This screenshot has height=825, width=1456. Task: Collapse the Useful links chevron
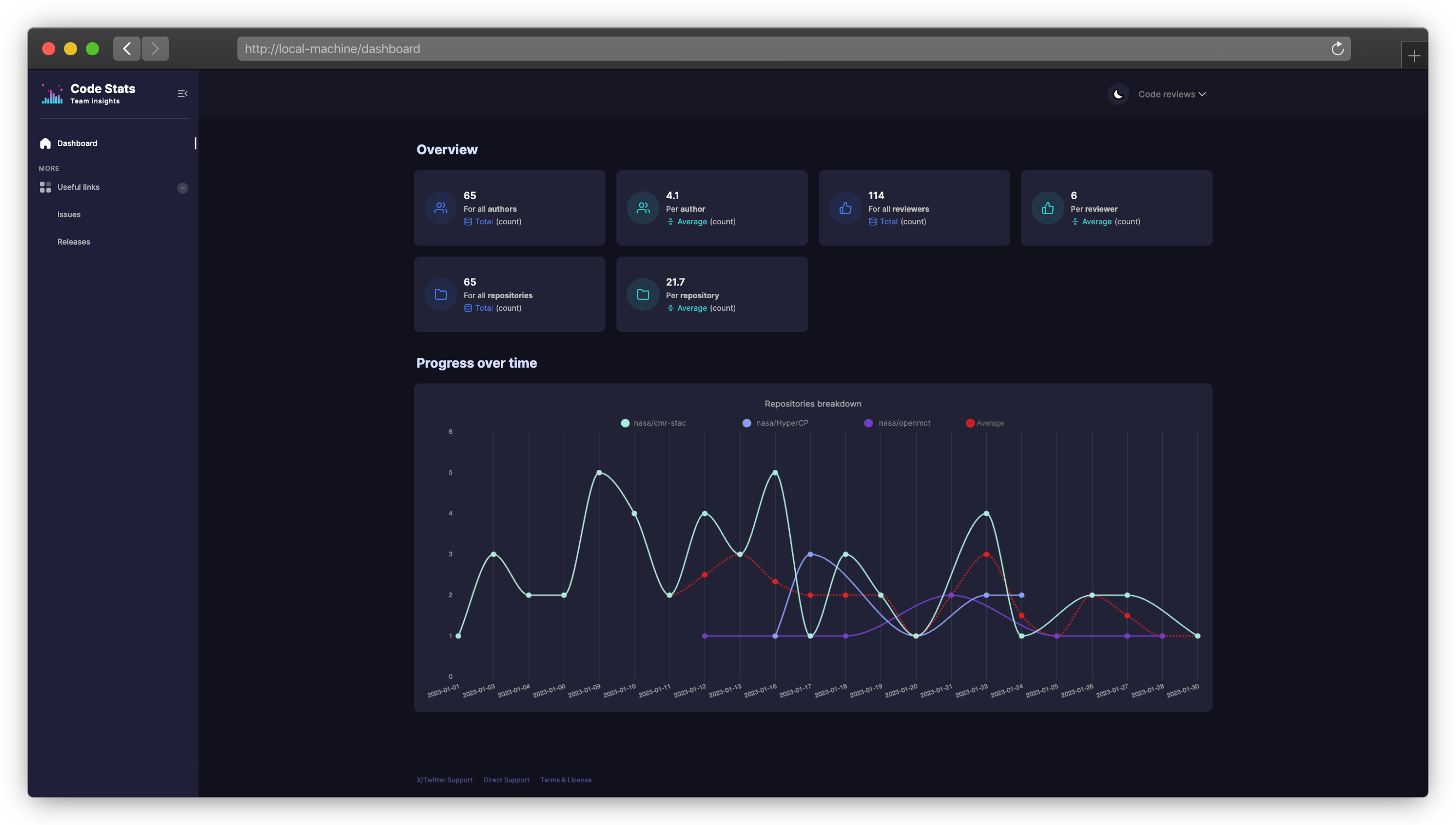pyautogui.click(x=182, y=188)
